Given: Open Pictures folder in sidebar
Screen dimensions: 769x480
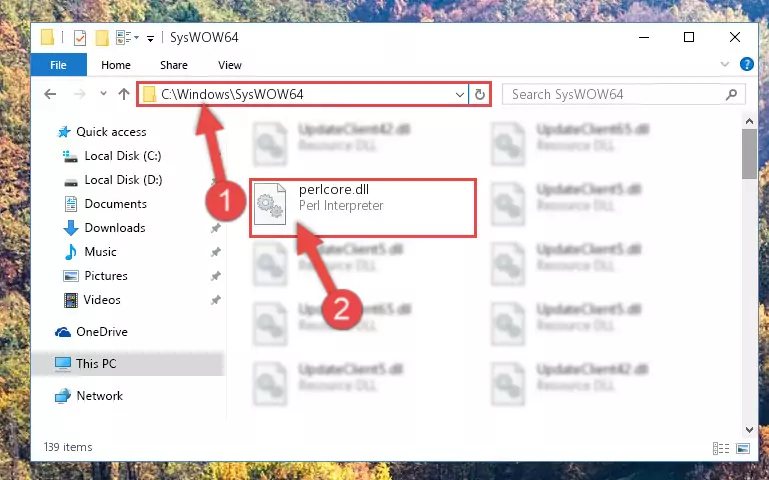Looking at the screenshot, I should [106, 276].
